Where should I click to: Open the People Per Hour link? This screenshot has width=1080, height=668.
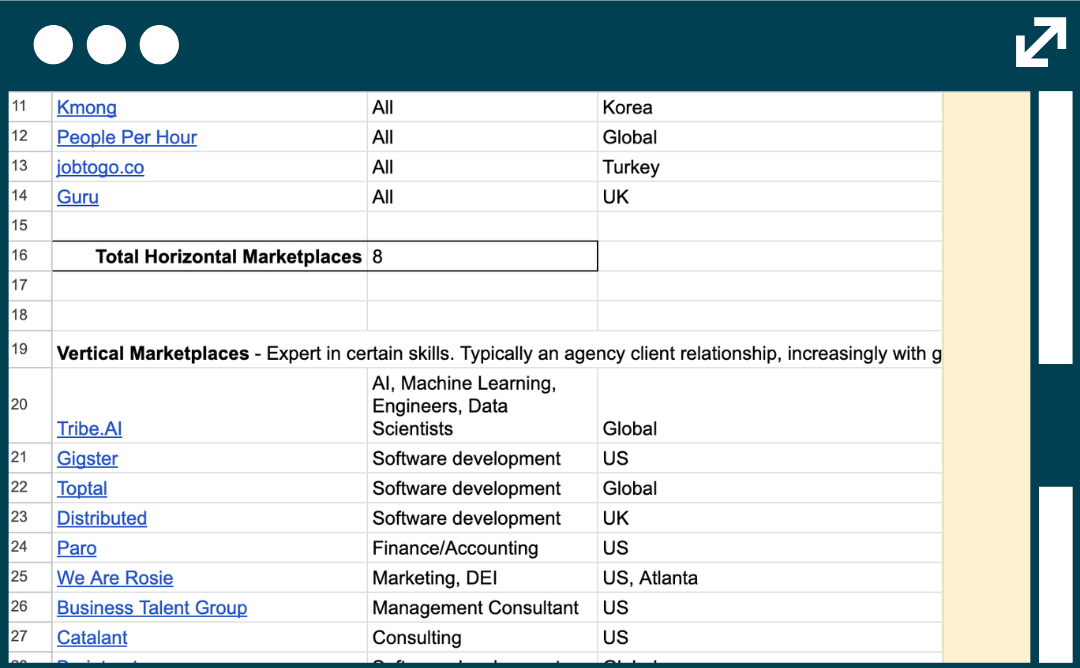point(127,137)
